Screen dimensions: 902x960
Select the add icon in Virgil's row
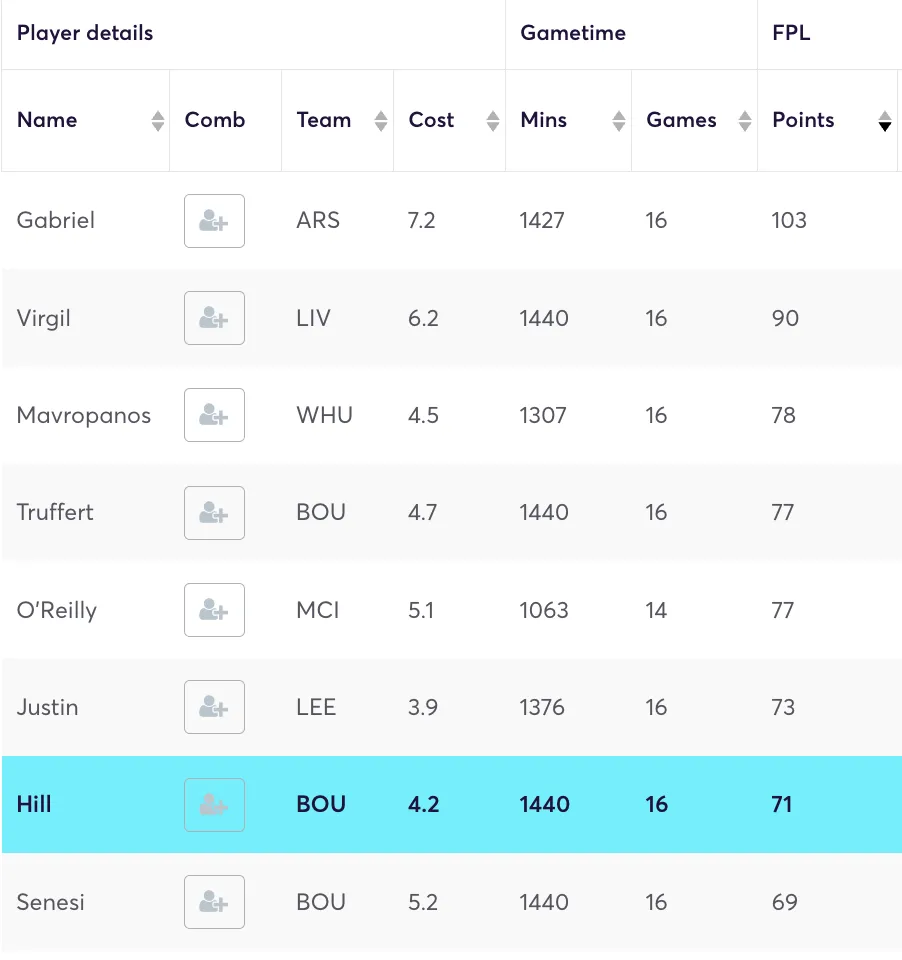(214, 318)
